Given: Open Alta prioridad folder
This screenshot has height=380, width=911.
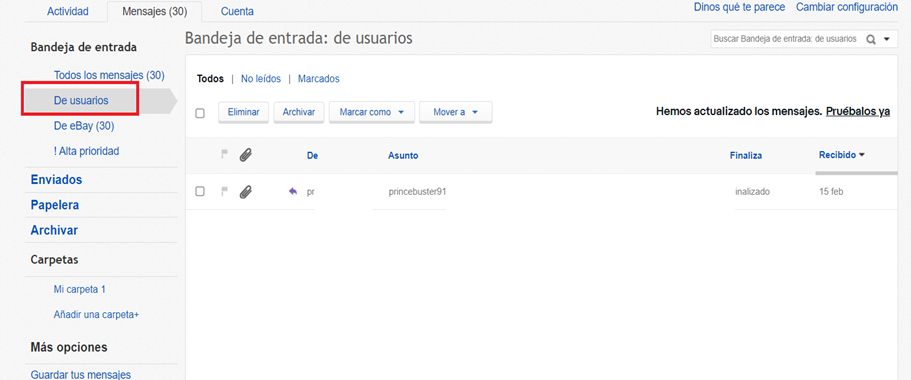Looking at the screenshot, I should point(86,151).
